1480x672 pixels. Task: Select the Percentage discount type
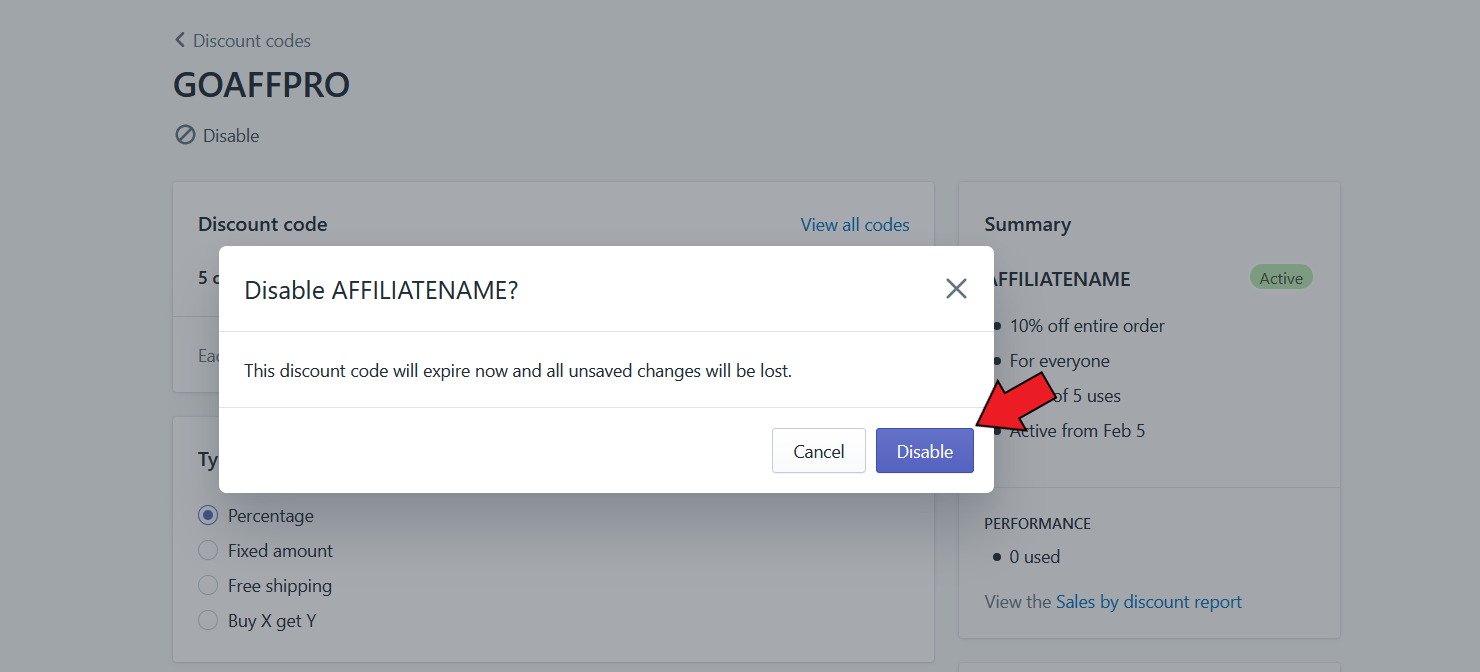208,514
